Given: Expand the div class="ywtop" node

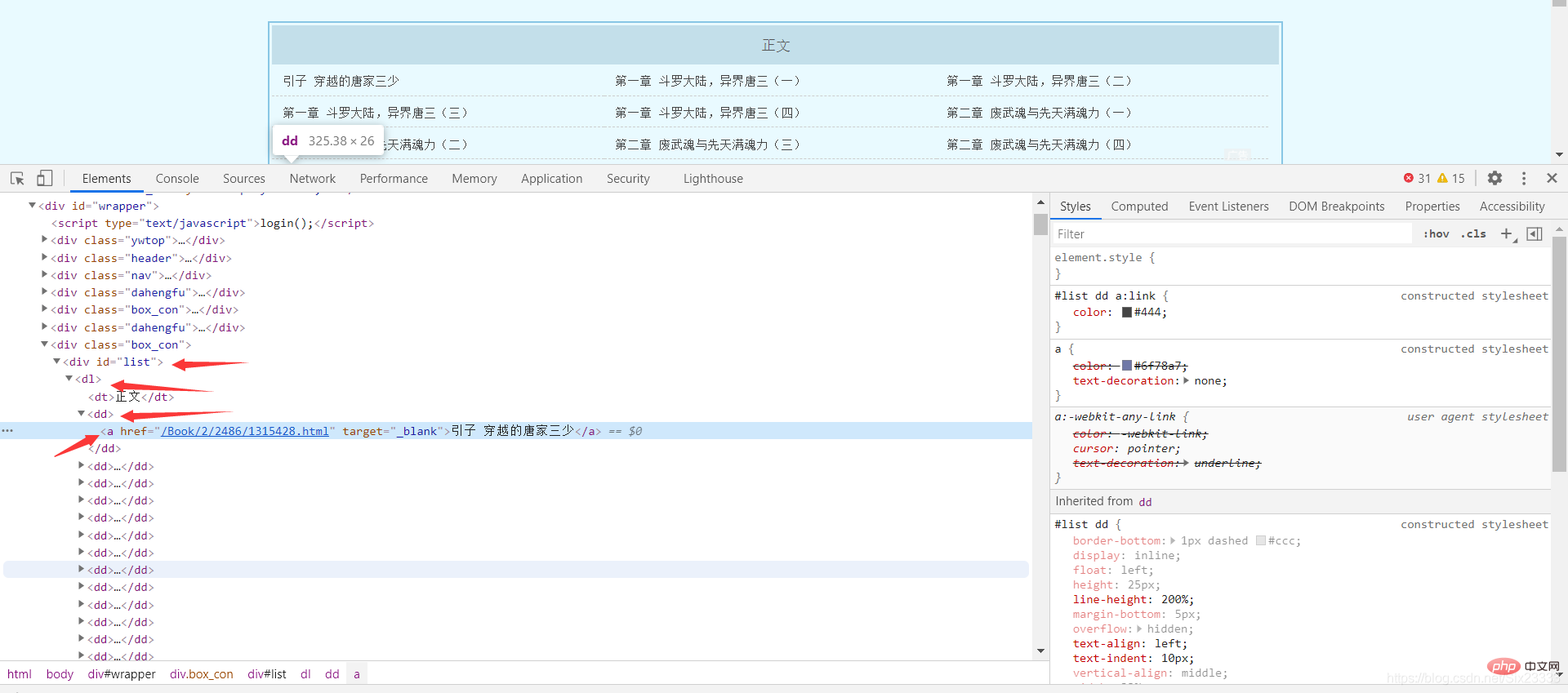Looking at the screenshot, I should [44, 240].
